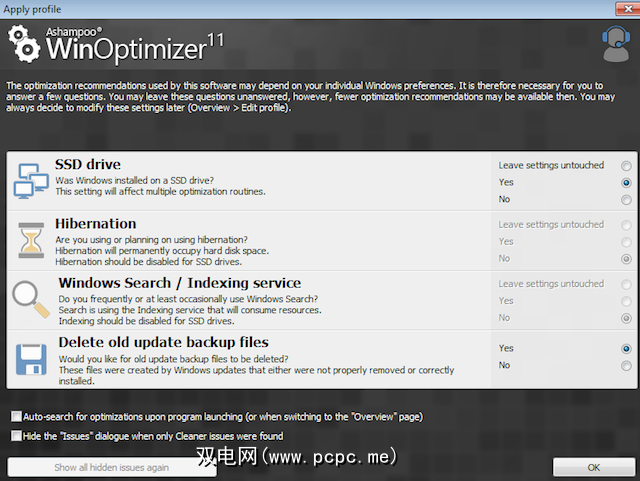Click the Ashampoo WinOptimizer 11 title text
The height and width of the screenshot is (481, 640).
point(135,44)
